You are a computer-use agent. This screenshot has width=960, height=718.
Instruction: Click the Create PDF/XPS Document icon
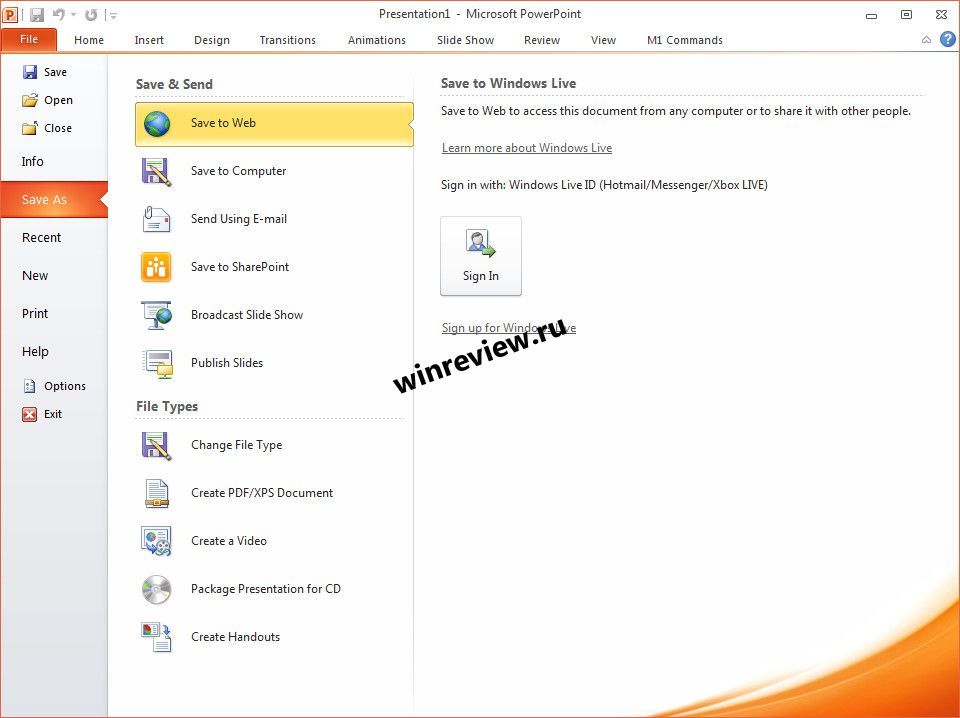point(157,493)
